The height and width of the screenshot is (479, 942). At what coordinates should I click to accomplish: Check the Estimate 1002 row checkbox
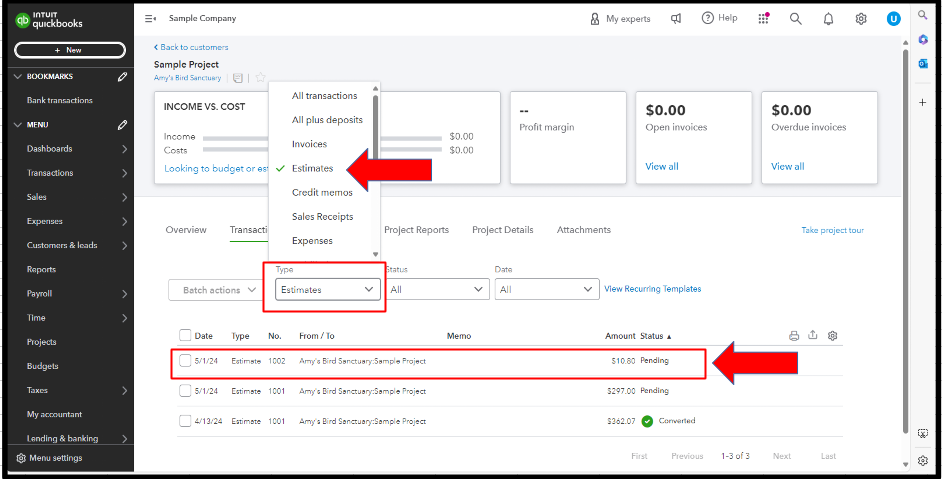tap(185, 361)
